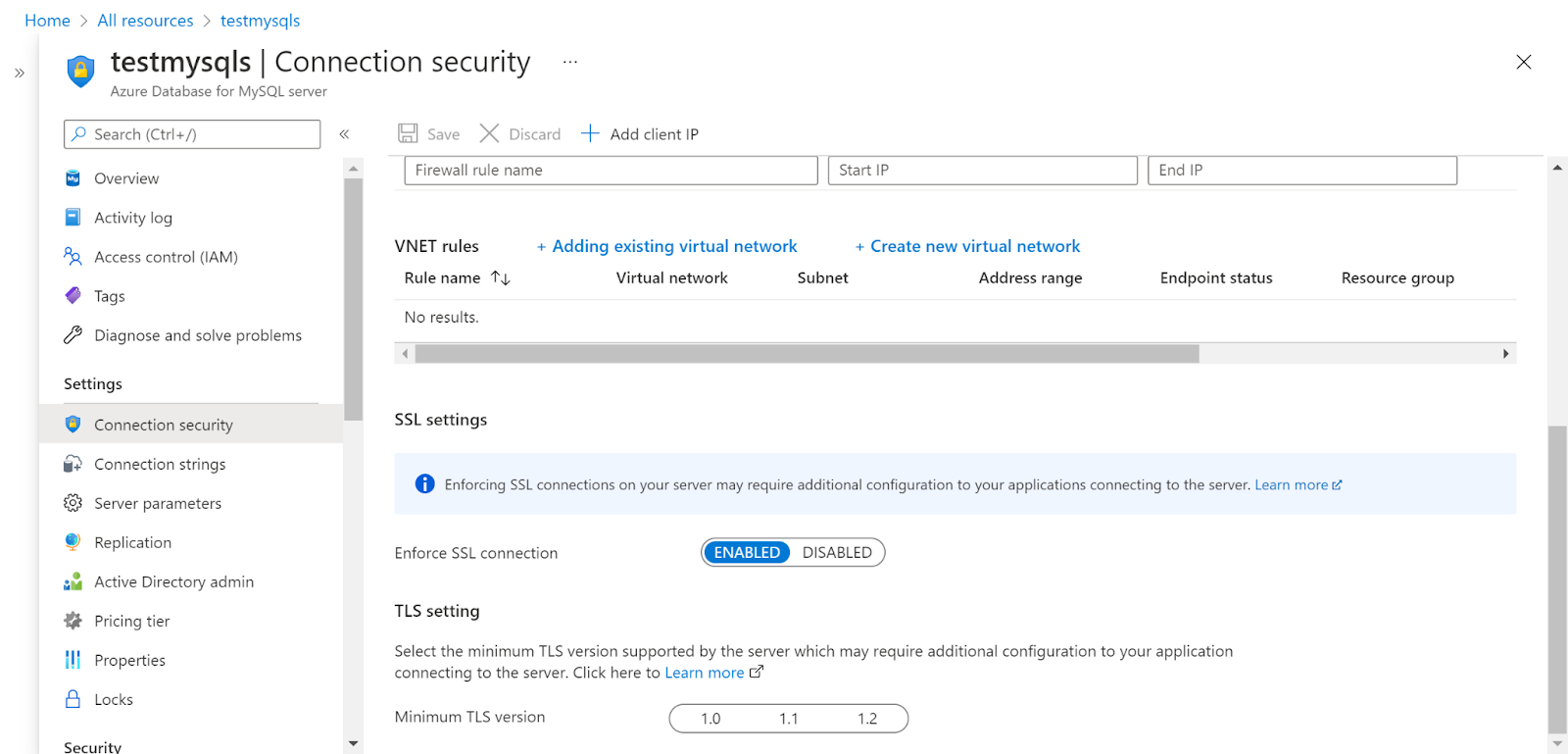Click Create new virtual network link
Viewport: 1568px width, 754px height.
tap(975, 246)
